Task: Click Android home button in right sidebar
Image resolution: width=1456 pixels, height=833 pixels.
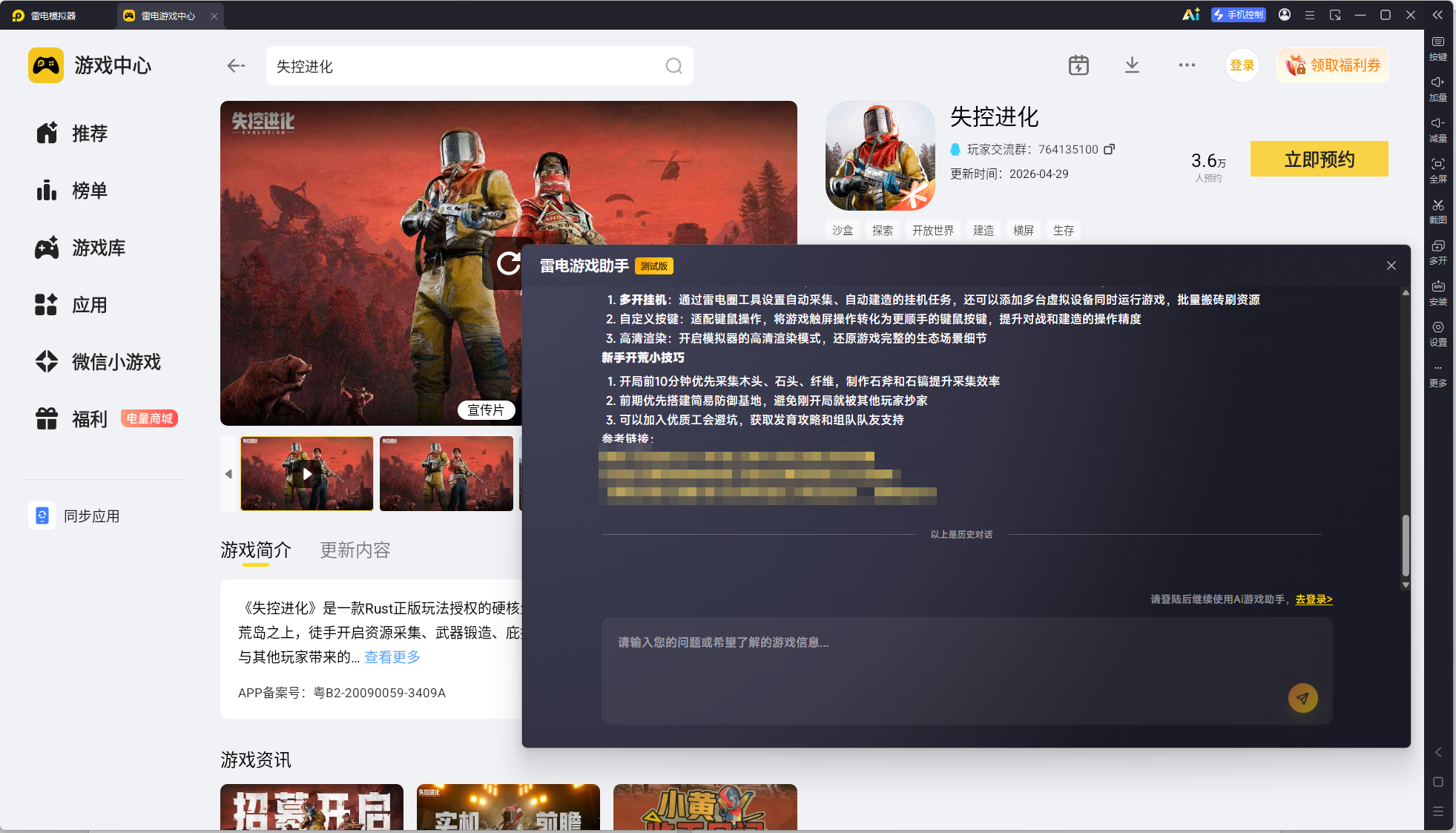Action: click(x=1438, y=782)
